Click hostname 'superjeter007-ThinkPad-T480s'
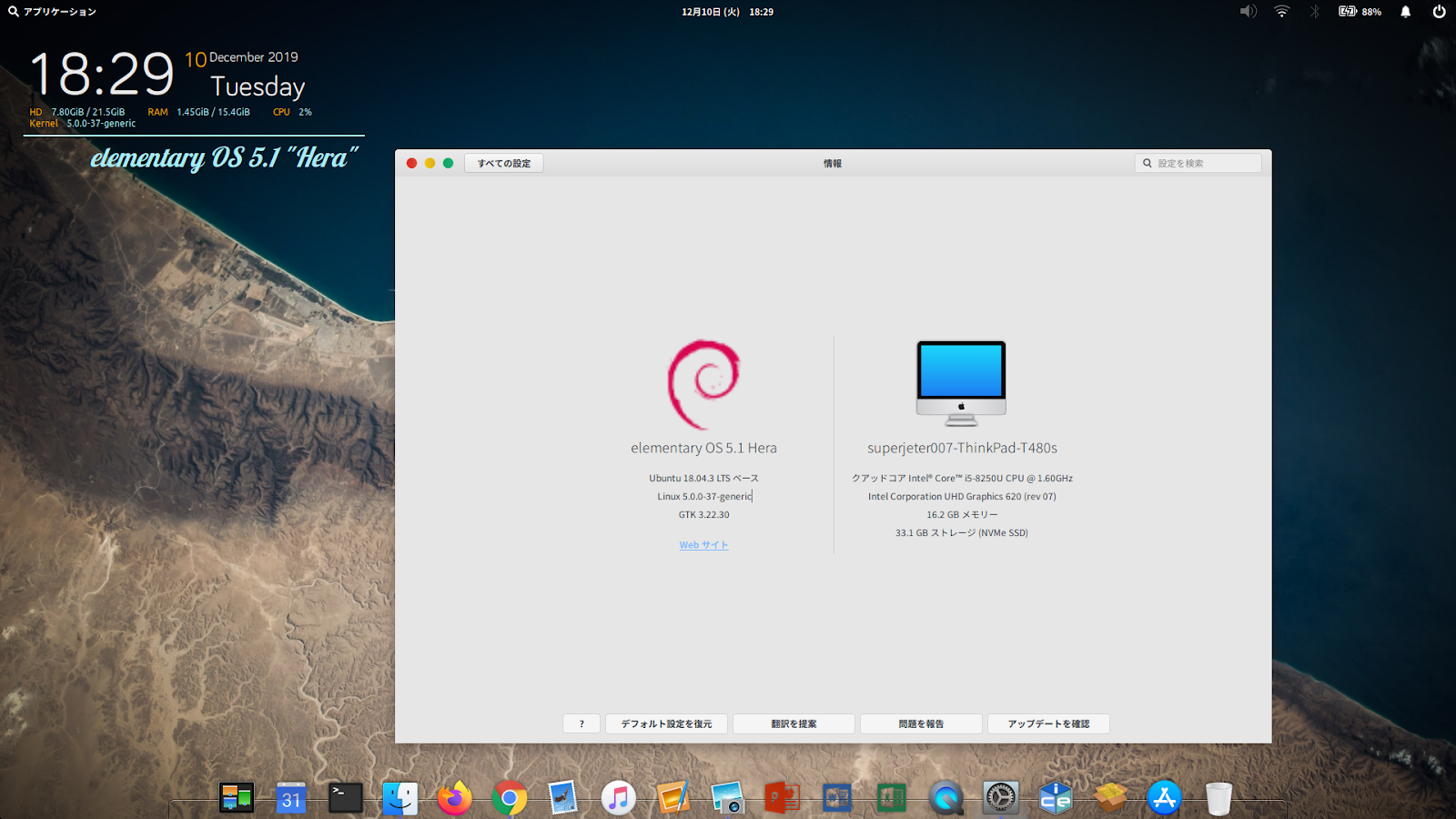The height and width of the screenshot is (819, 1456). (962, 448)
